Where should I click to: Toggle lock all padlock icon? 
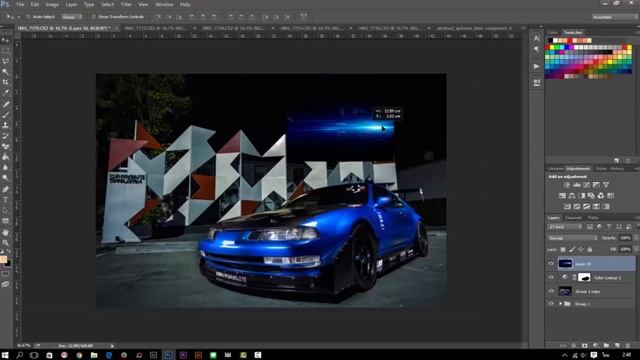(x=590, y=249)
